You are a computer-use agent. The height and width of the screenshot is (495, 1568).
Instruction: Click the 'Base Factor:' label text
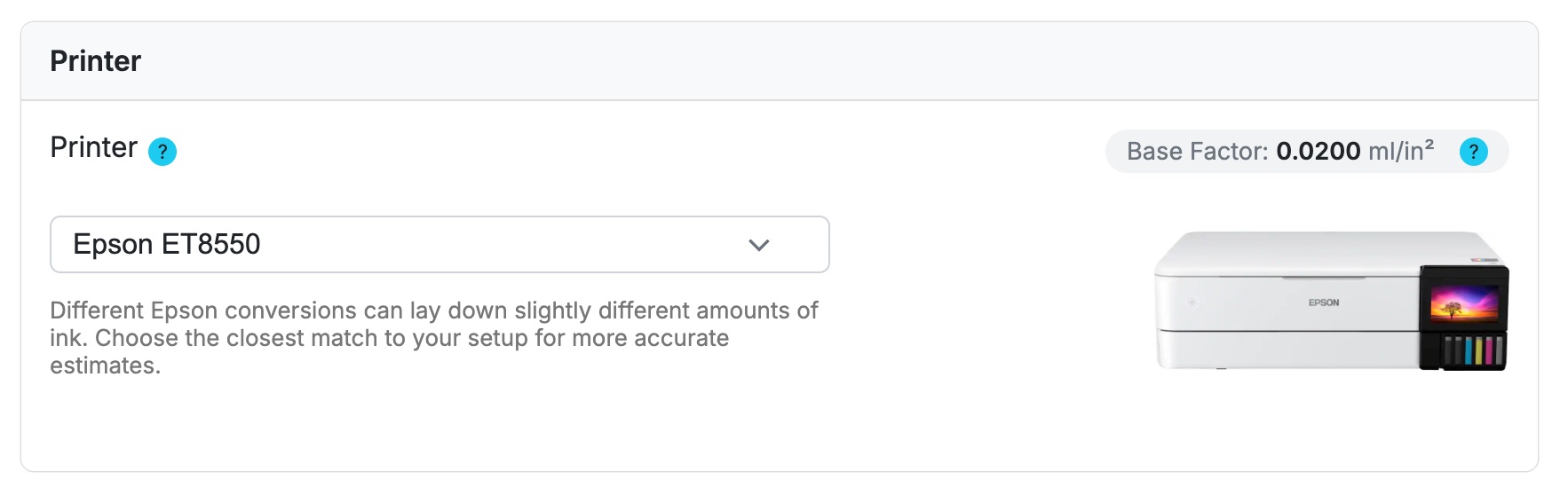1197,152
